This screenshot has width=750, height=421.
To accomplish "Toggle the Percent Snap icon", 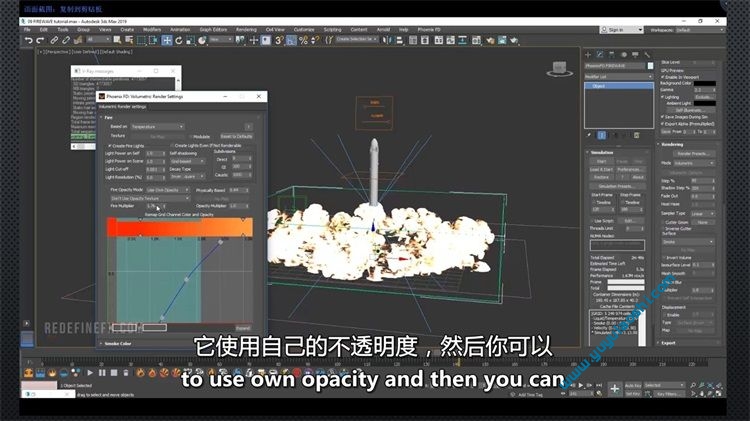I will (303, 41).
